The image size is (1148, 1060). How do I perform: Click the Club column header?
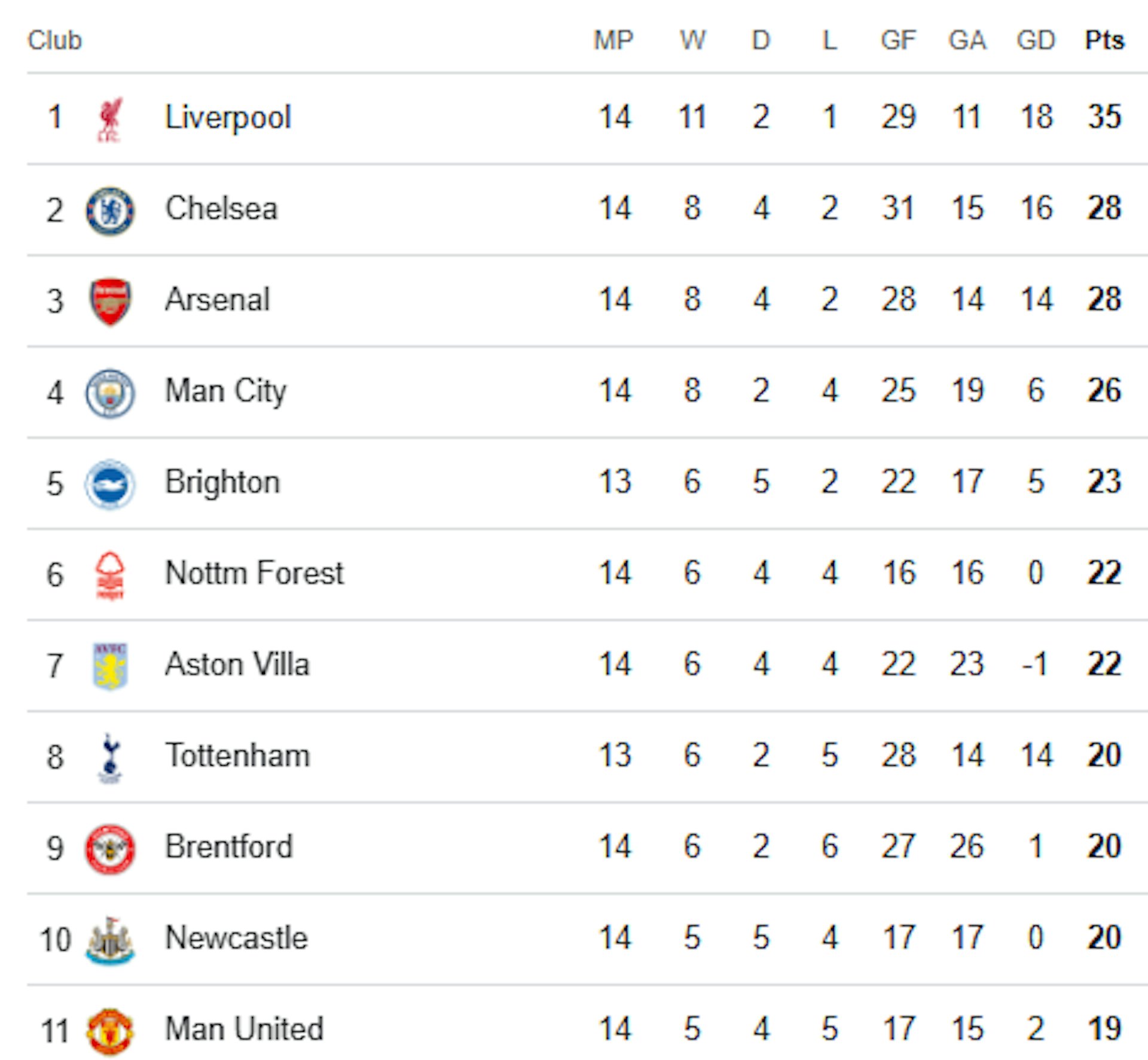[x=54, y=41]
